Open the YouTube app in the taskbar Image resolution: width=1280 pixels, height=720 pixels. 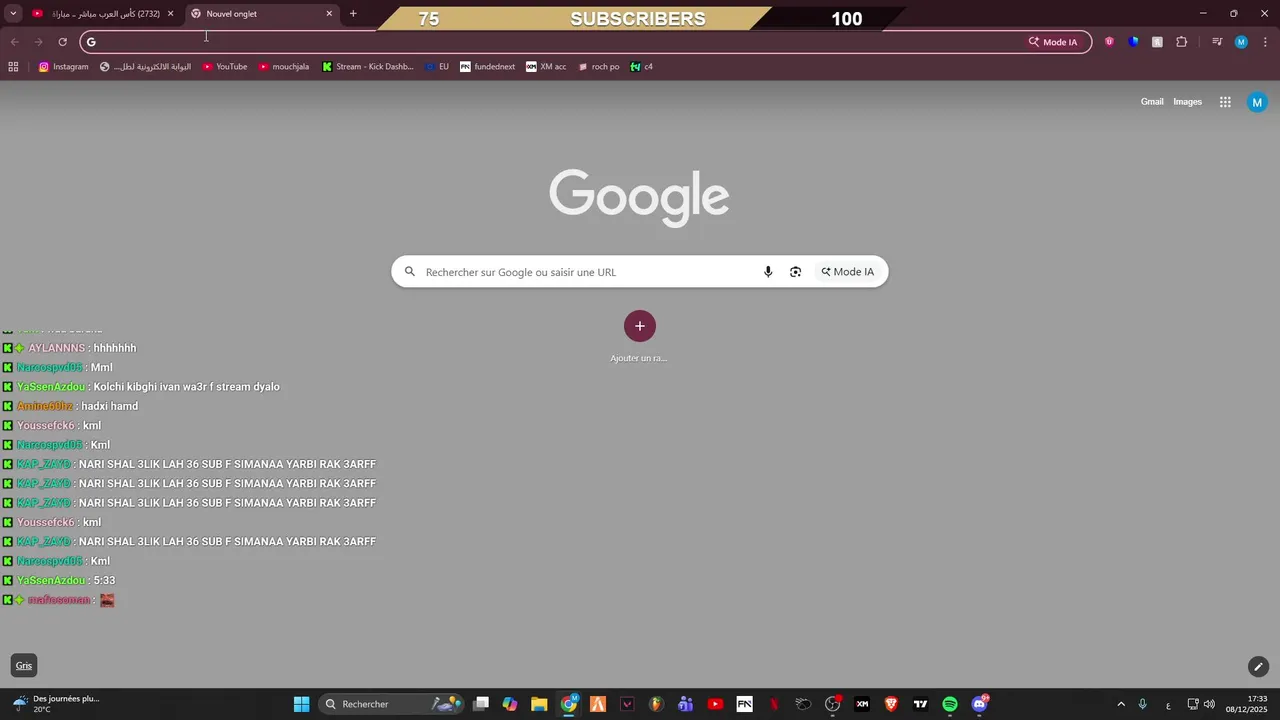(x=715, y=704)
